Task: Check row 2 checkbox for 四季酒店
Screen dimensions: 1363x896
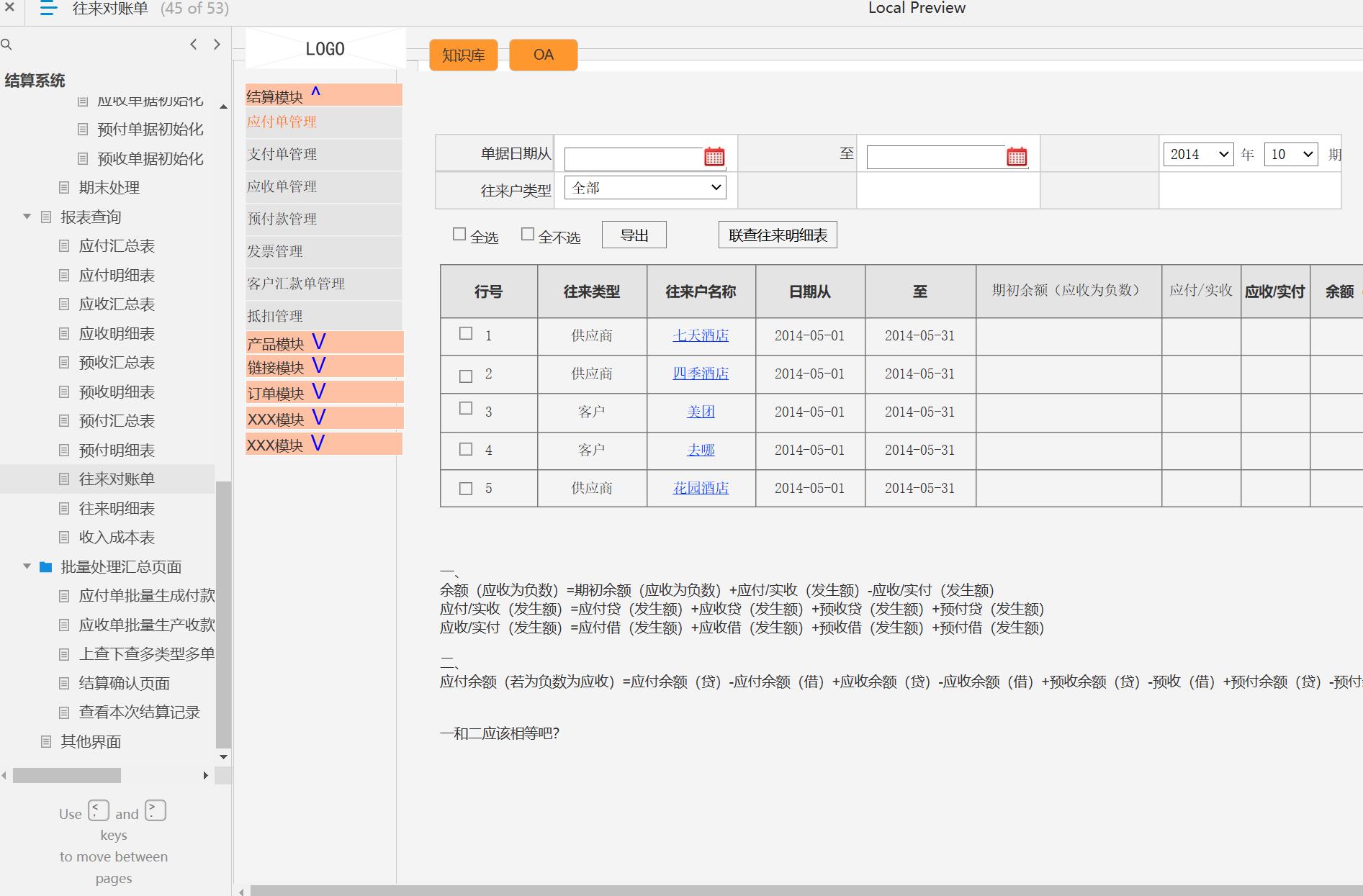Action: pyautogui.click(x=466, y=376)
